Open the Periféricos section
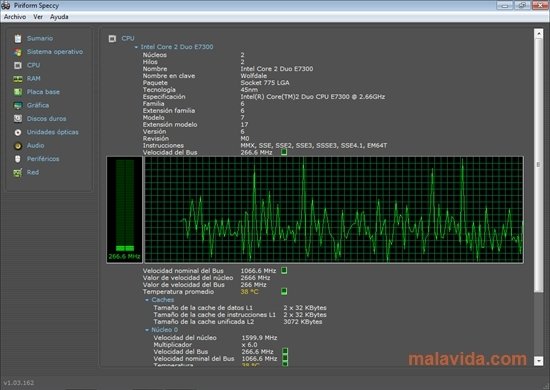 point(43,159)
